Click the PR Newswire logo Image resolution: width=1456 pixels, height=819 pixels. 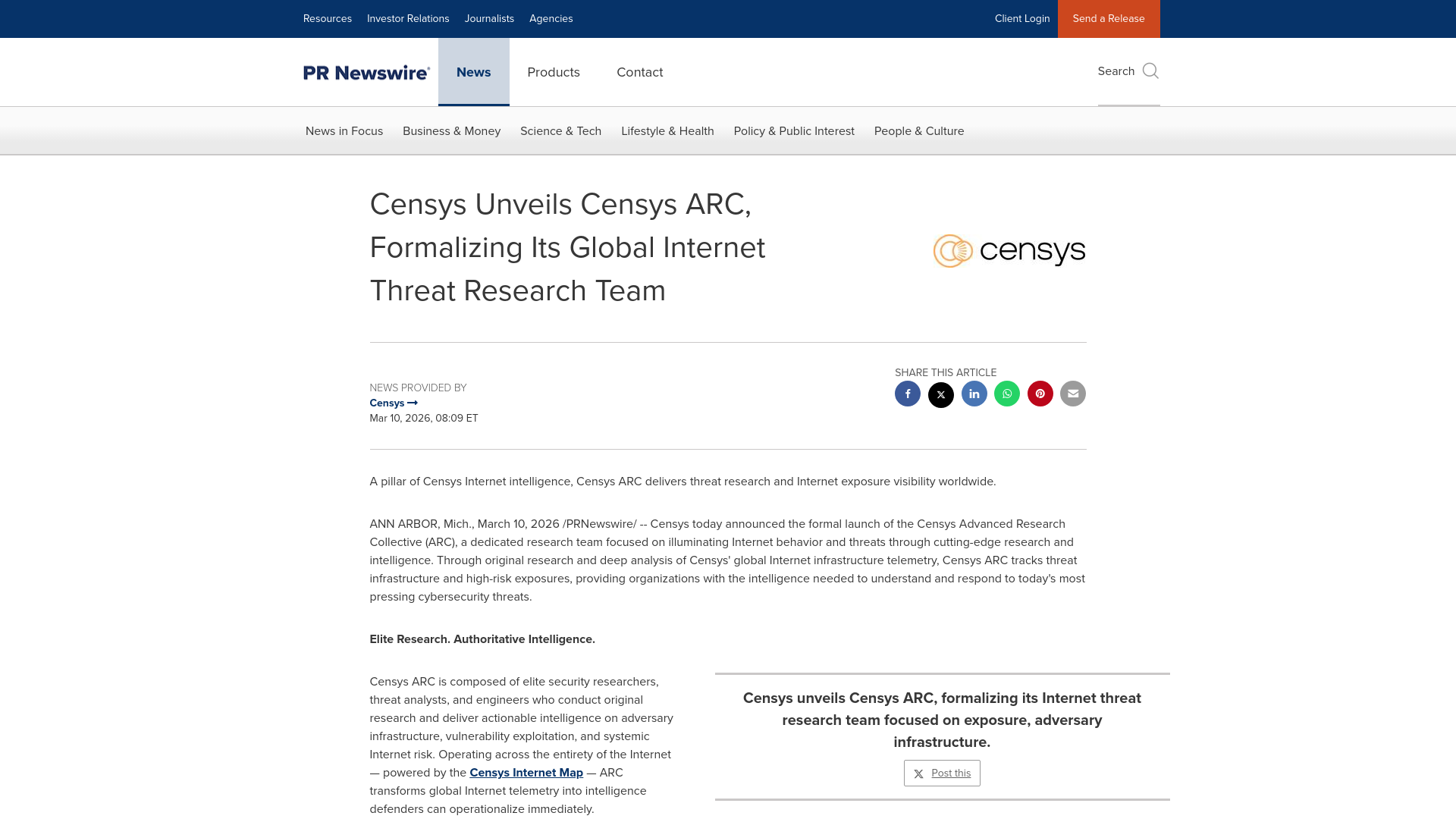(x=366, y=72)
